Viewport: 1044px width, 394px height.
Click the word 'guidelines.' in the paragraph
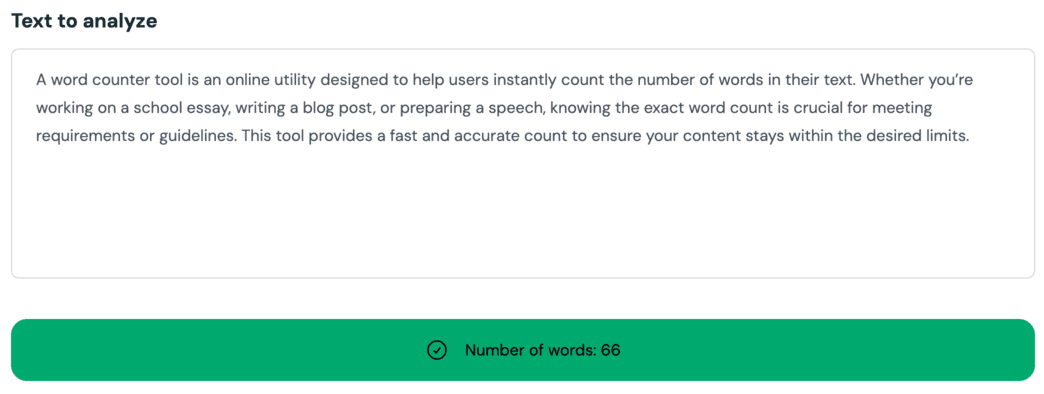pos(204,136)
